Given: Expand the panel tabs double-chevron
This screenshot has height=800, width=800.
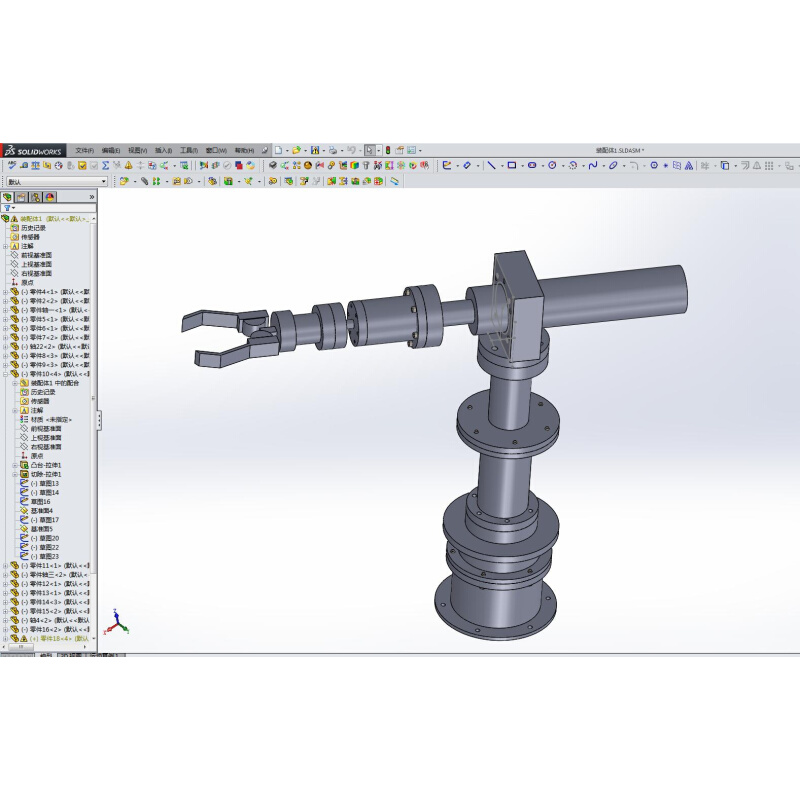Looking at the screenshot, I should [92, 197].
